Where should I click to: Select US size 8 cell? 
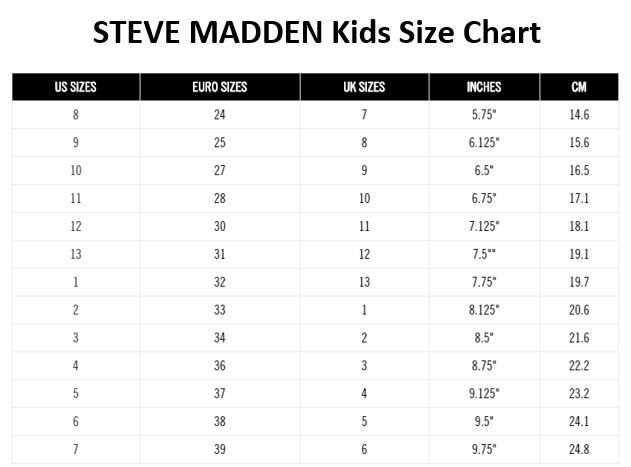pyautogui.click(x=76, y=115)
